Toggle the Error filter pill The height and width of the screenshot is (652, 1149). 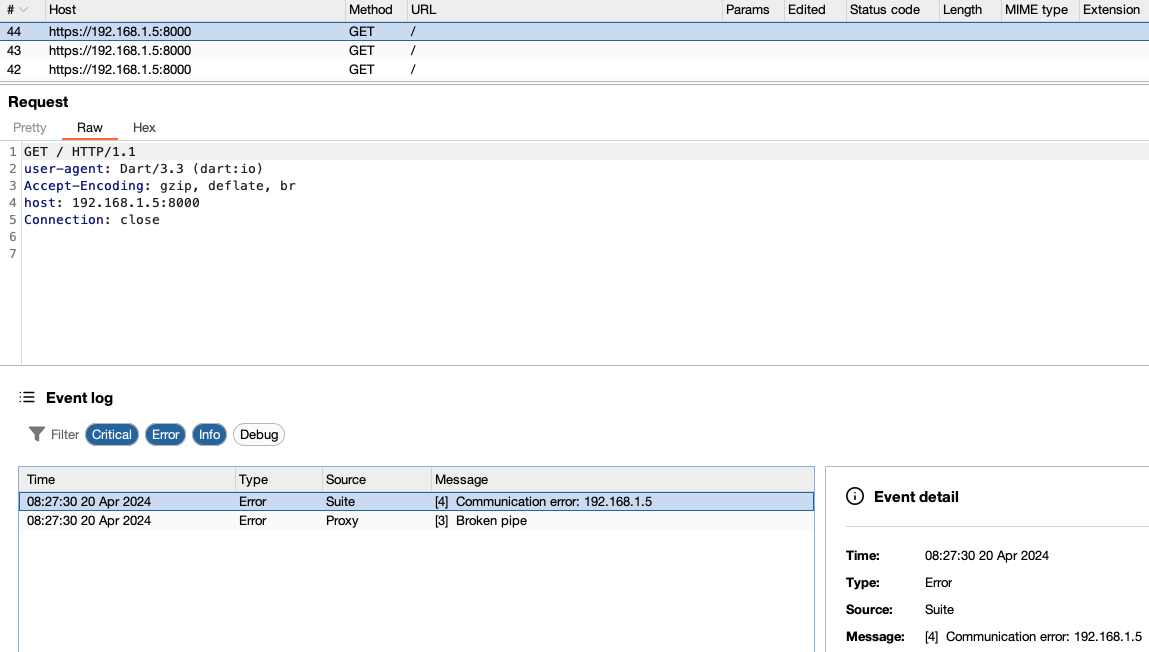(166, 434)
